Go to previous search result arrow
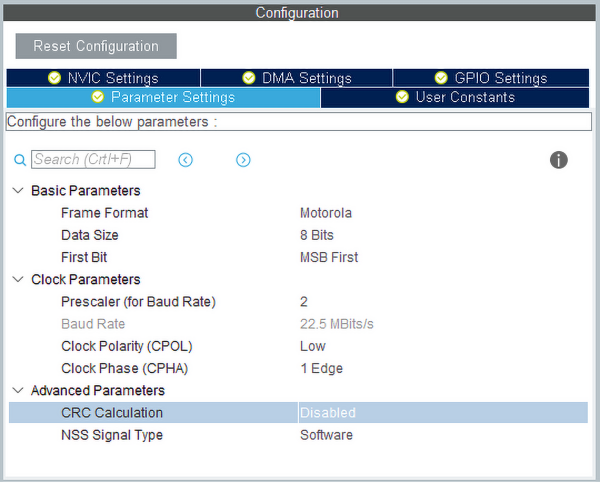The height and width of the screenshot is (483, 600). 185,160
